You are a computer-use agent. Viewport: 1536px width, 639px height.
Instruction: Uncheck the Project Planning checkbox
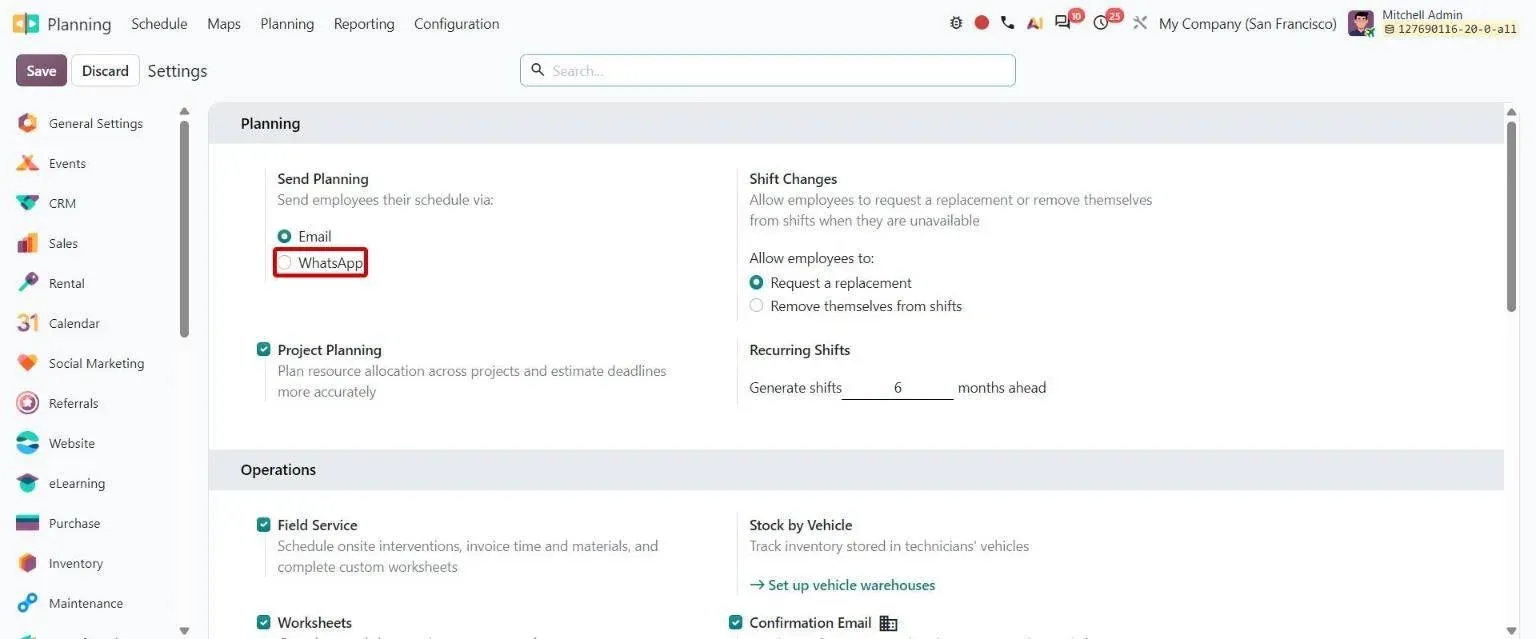[264, 350]
